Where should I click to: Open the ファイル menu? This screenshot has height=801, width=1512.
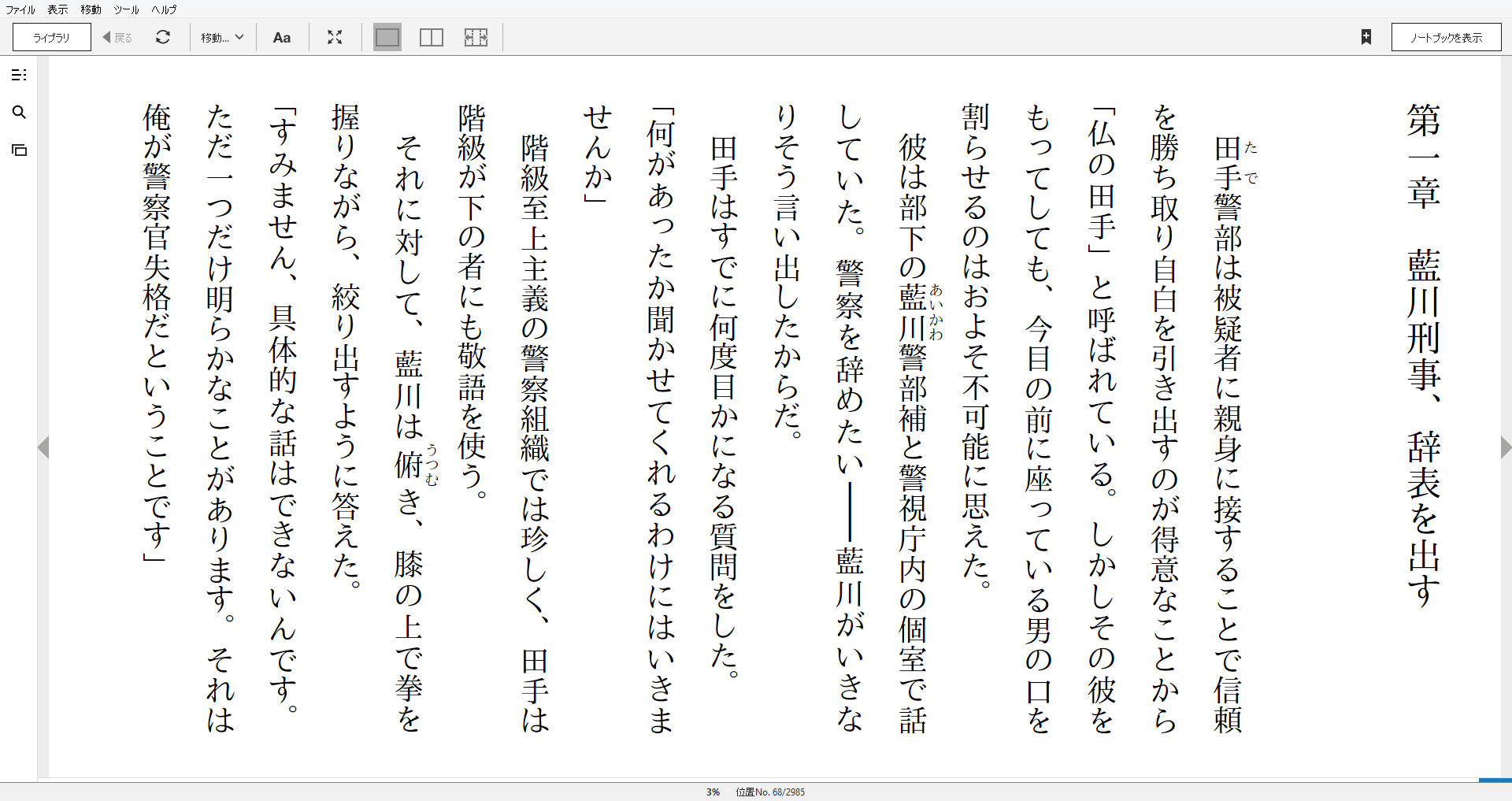tap(20, 9)
